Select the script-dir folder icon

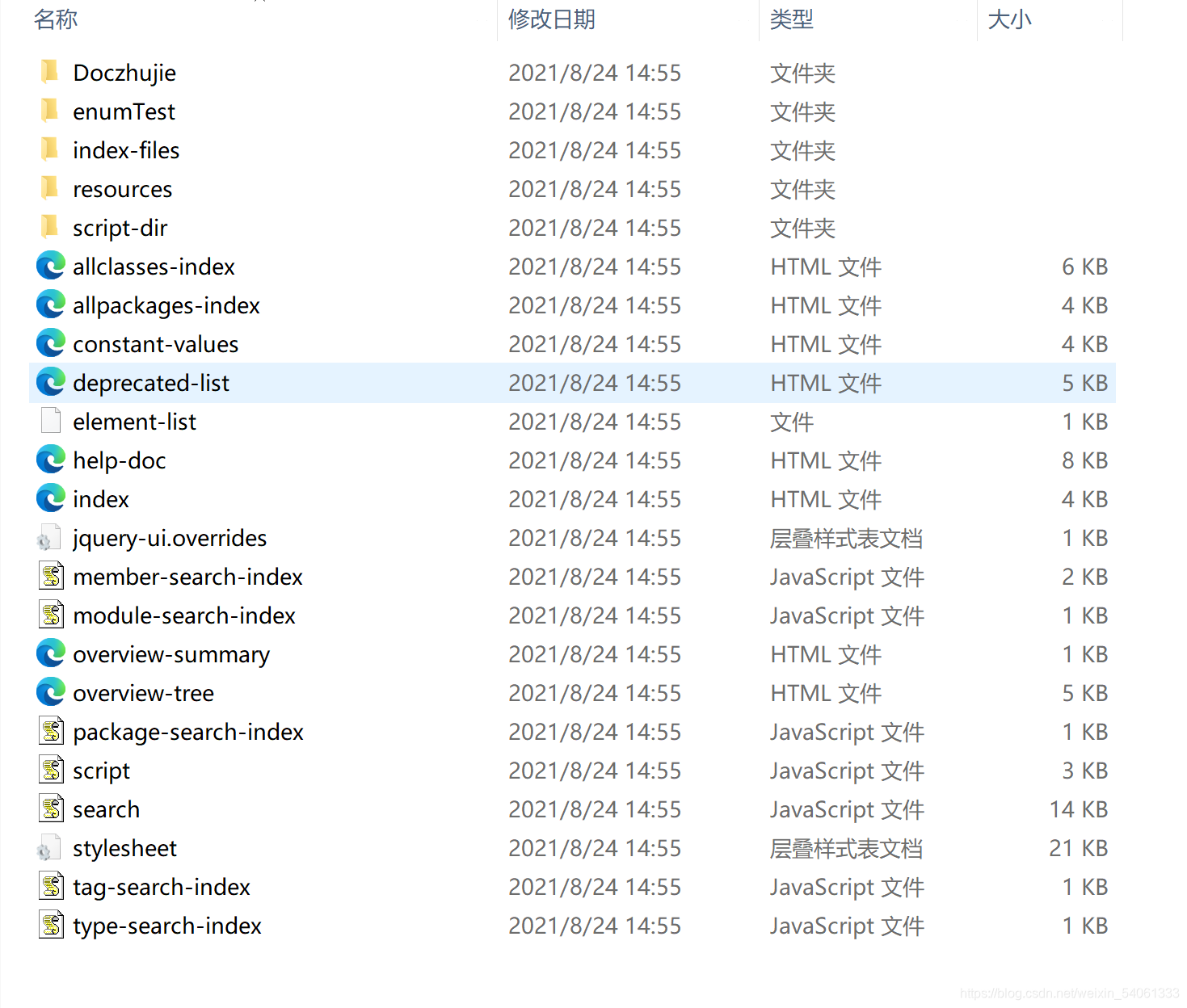pyautogui.click(x=50, y=227)
